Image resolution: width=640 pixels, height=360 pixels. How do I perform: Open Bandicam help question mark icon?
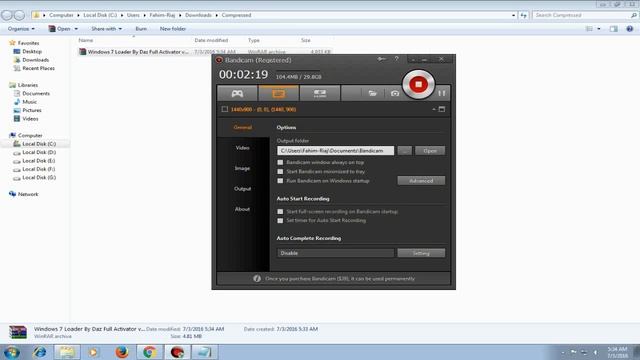click(x=396, y=59)
